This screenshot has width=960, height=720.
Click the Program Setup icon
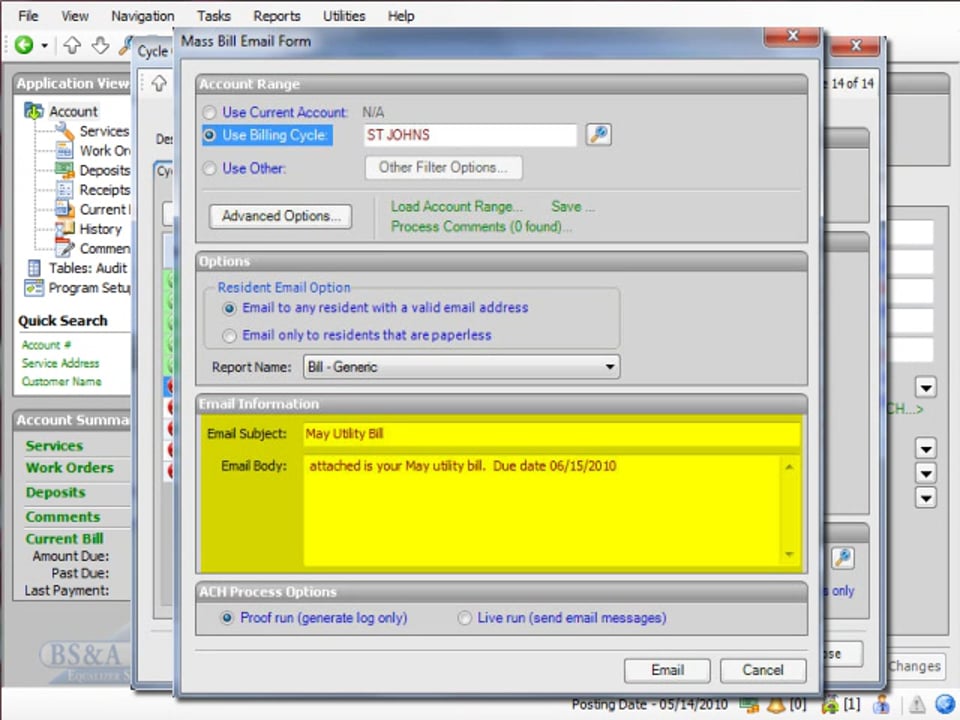[x=34, y=287]
